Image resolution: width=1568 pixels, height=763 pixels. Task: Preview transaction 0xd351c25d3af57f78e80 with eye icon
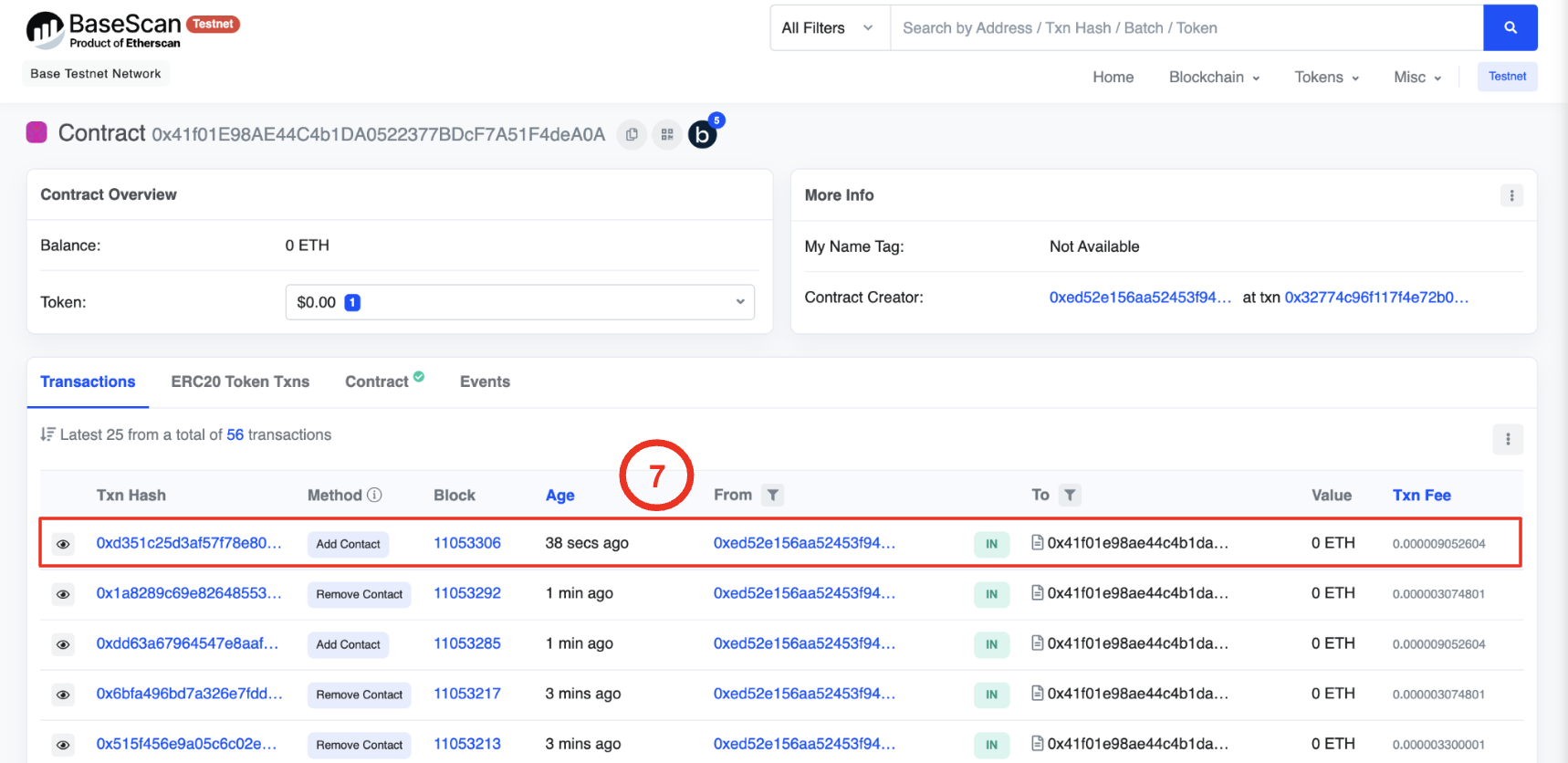[x=63, y=544]
